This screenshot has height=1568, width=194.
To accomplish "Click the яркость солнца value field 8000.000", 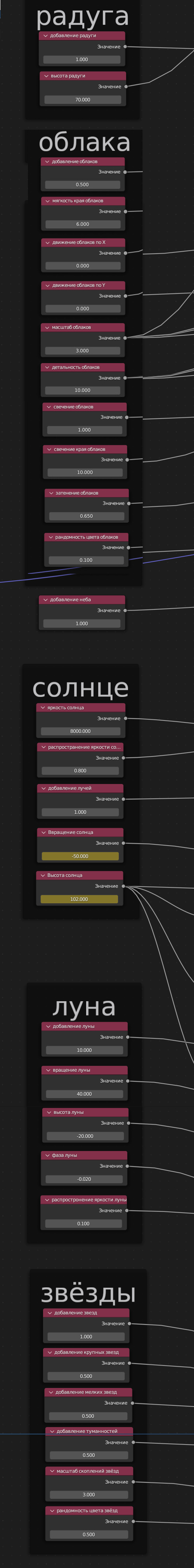I will (81, 732).
